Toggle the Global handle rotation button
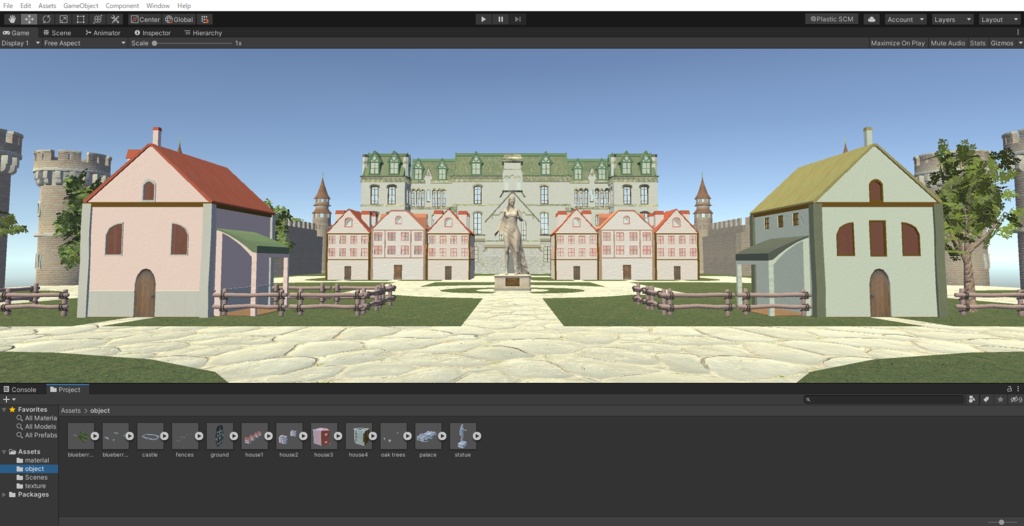Viewport: 1024px width, 526px height. click(179, 20)
